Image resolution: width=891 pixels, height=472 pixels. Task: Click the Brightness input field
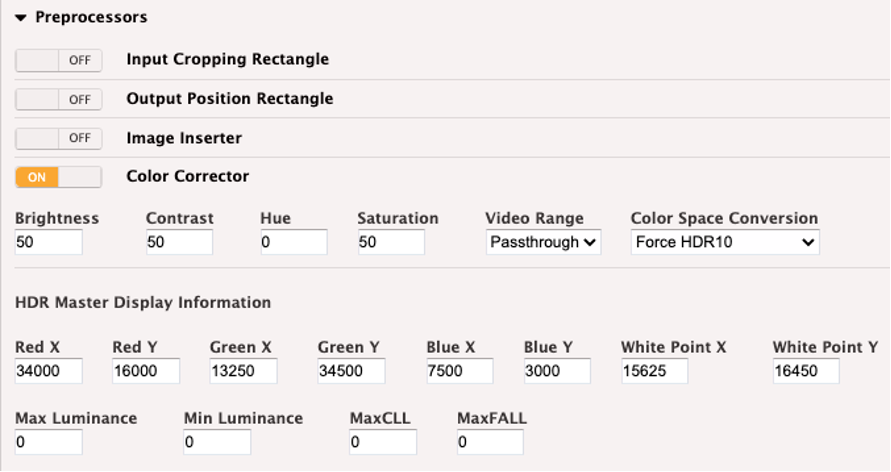(x=48, y=243)
